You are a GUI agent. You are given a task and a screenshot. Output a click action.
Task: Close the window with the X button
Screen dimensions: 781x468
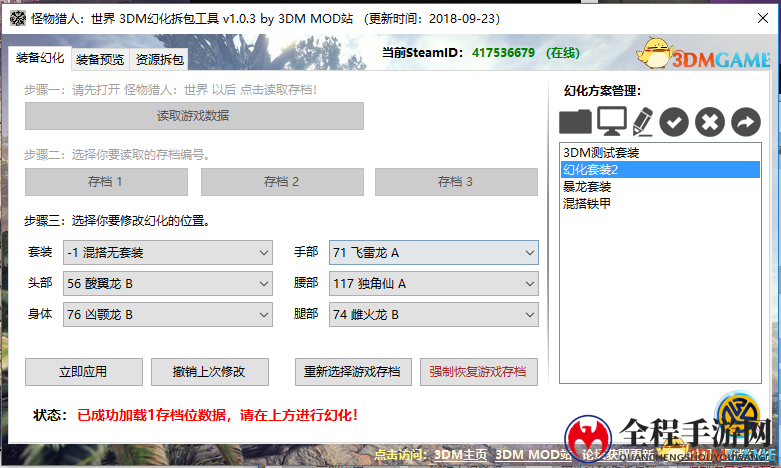763,18
